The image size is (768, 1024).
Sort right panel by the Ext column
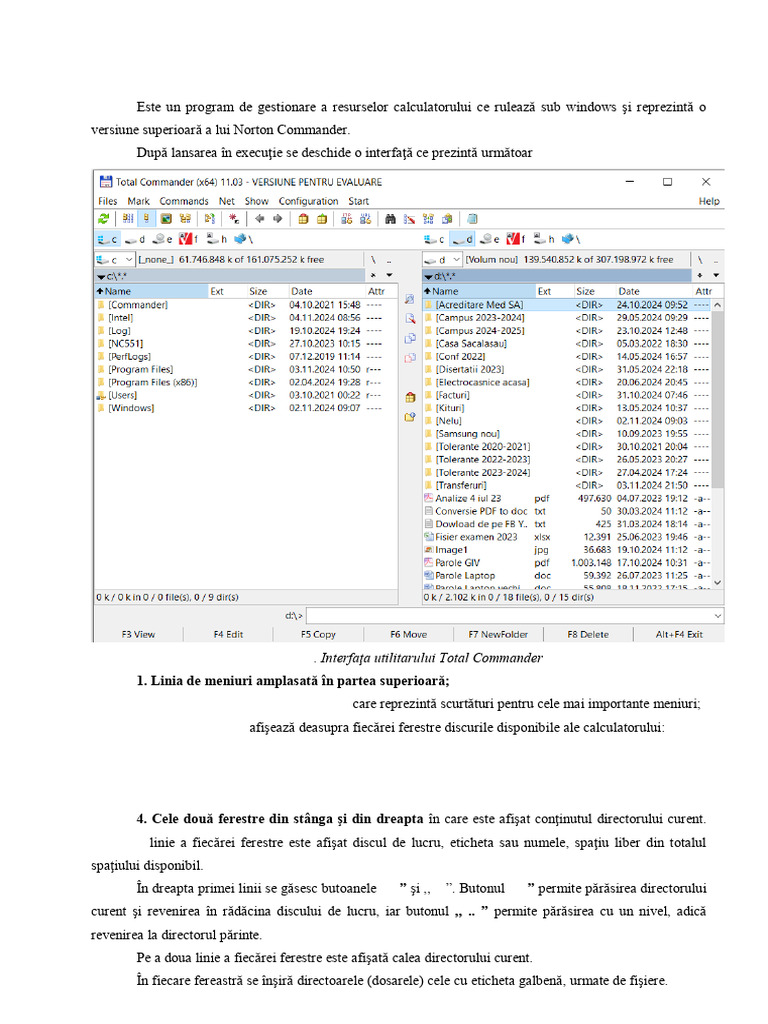click(553, 291)
